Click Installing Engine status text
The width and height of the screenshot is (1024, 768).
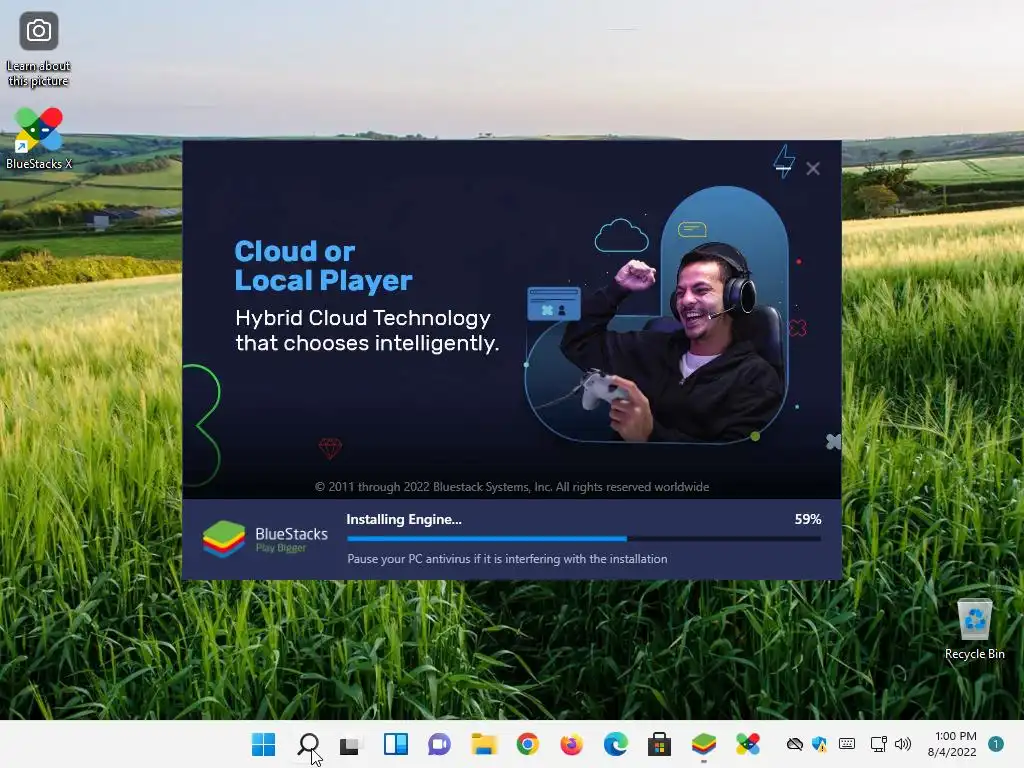tap(404, 519)
